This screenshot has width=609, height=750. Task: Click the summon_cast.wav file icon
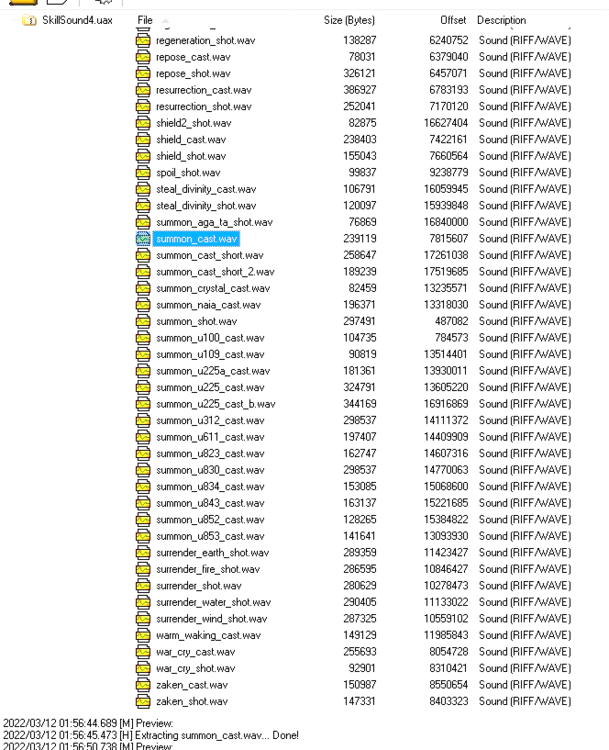143,239
